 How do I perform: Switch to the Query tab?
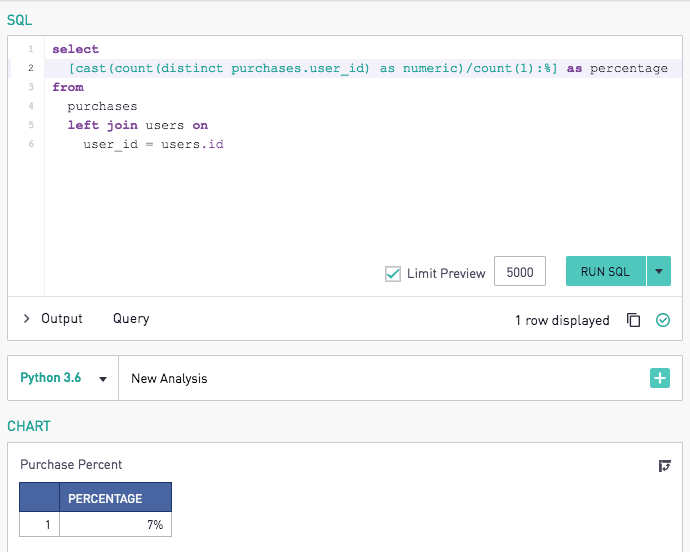[131, 318]
